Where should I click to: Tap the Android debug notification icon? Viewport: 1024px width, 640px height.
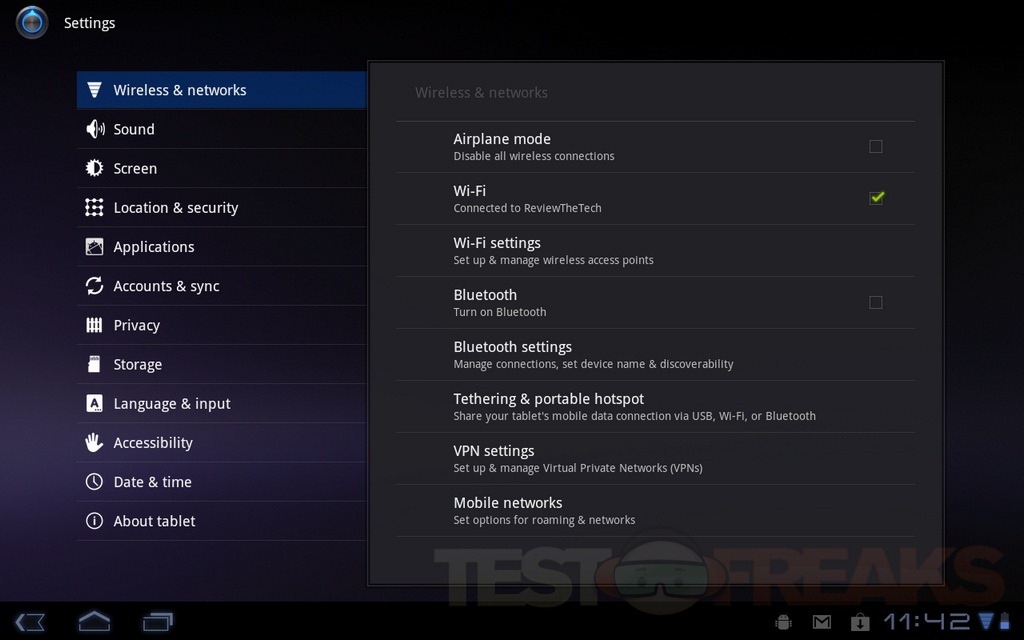click(x=784, y=622)
